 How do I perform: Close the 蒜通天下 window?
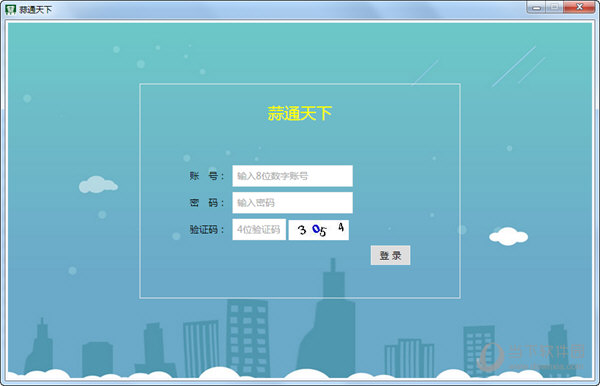pos(579,7)
